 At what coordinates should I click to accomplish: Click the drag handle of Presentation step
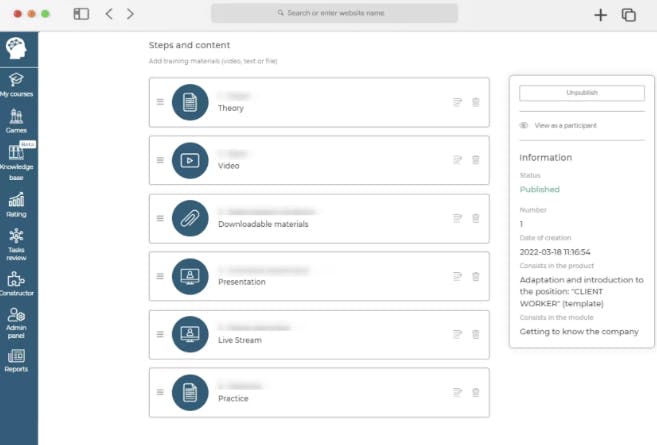tap(160, 276)
